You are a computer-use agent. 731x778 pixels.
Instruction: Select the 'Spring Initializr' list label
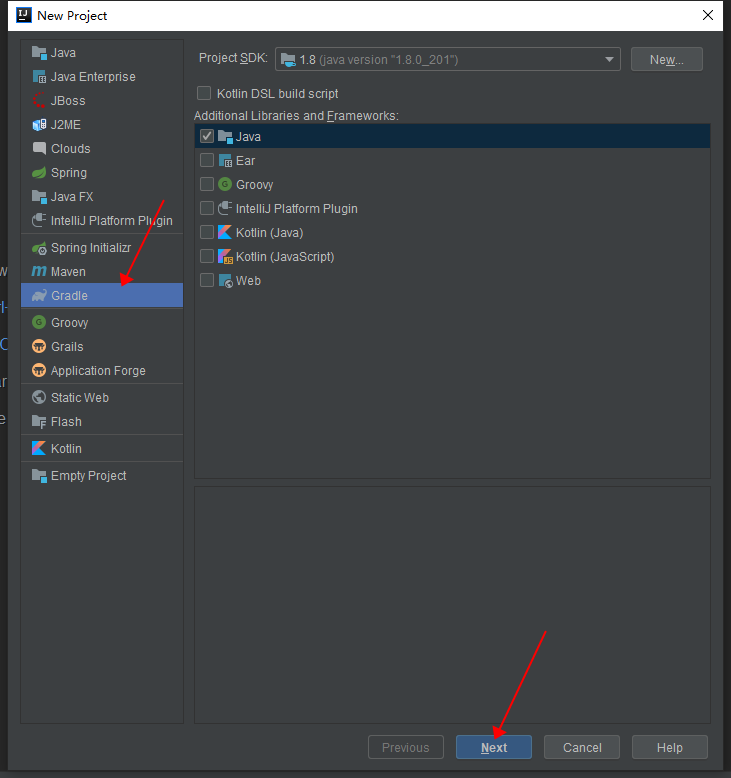(x=91, y=248)
